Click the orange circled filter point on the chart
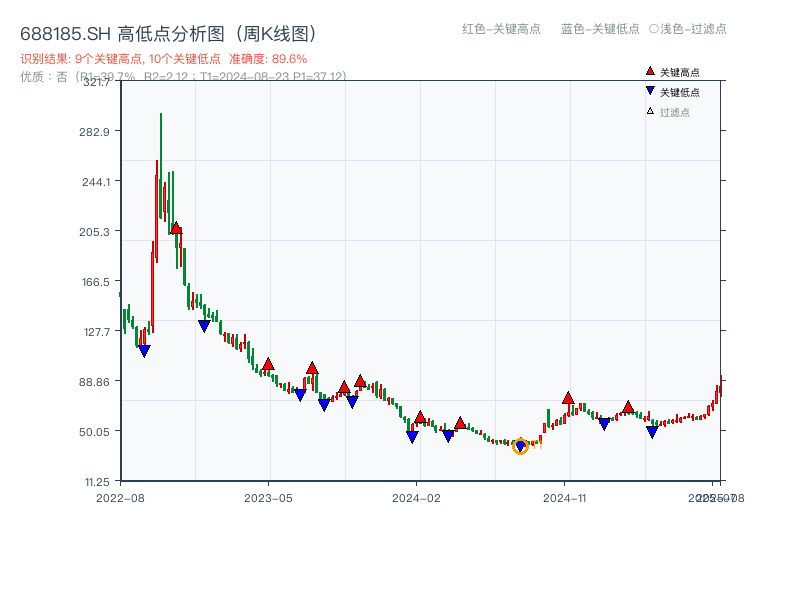 tap(521, 447)
